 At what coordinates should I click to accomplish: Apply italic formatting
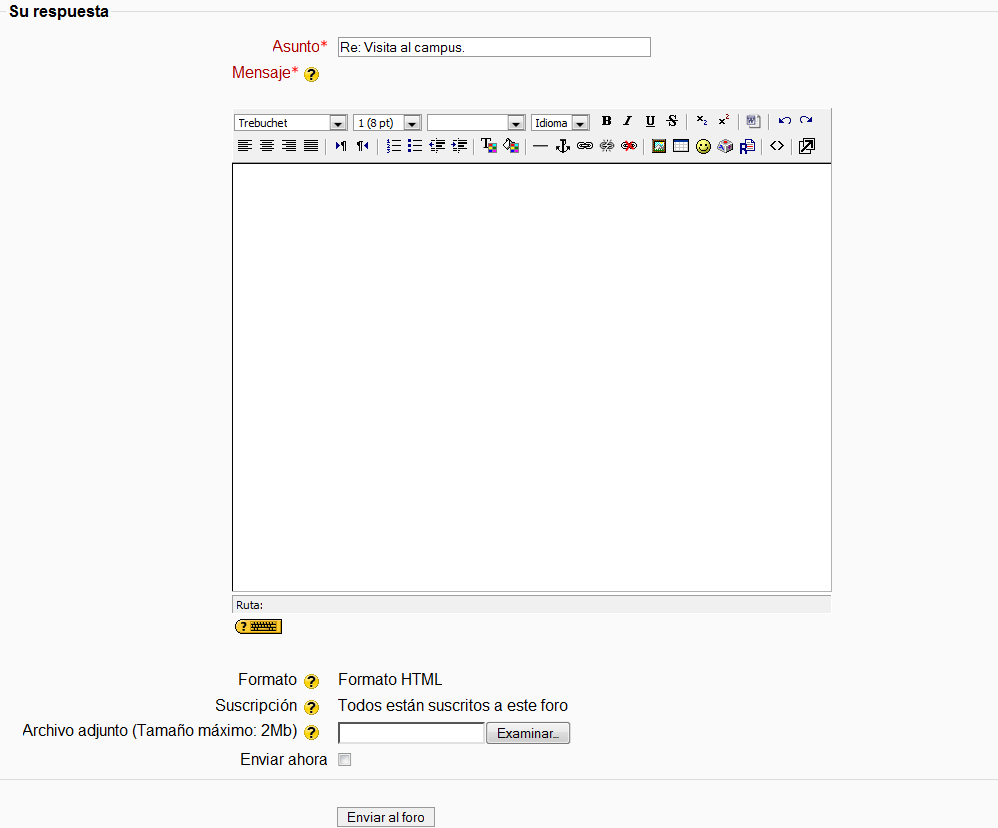pyautogui.click(x=628, y=121)
